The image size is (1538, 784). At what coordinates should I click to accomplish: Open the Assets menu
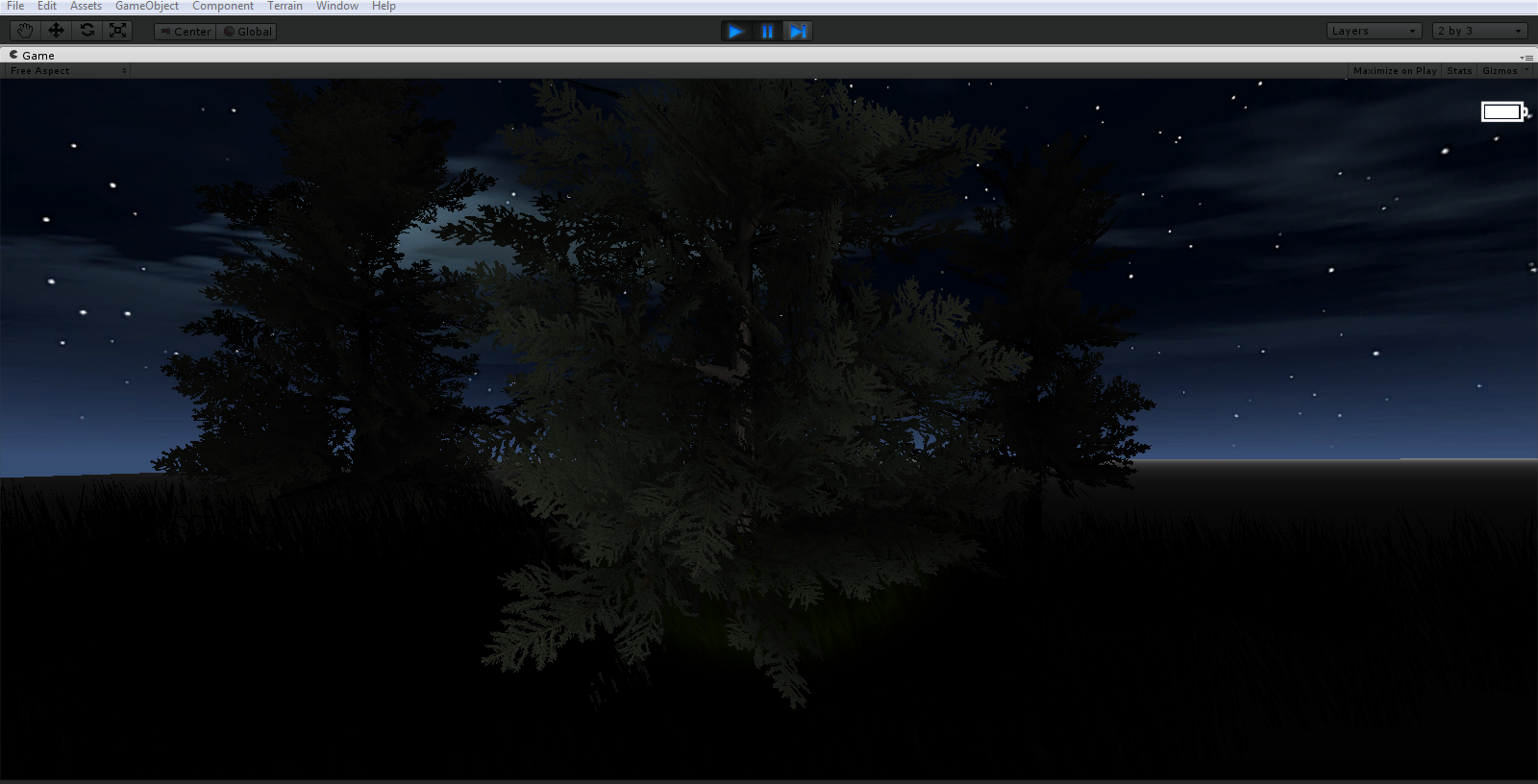pyautogui.click(x=86, y=6)
